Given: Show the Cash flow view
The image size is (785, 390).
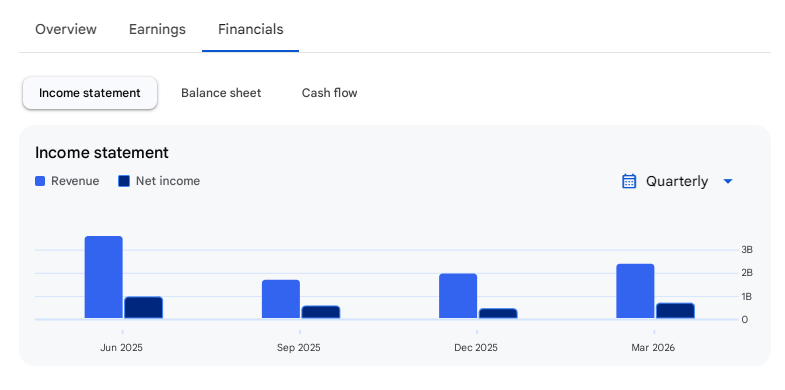Looking at the screenshot, I should [x=329, y=93].
